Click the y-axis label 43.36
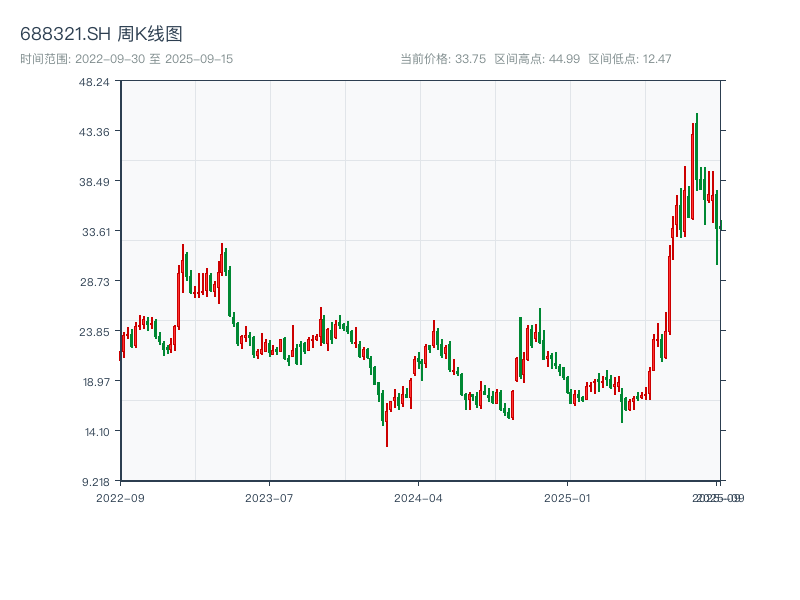The image size is (800, 600). 94,132
